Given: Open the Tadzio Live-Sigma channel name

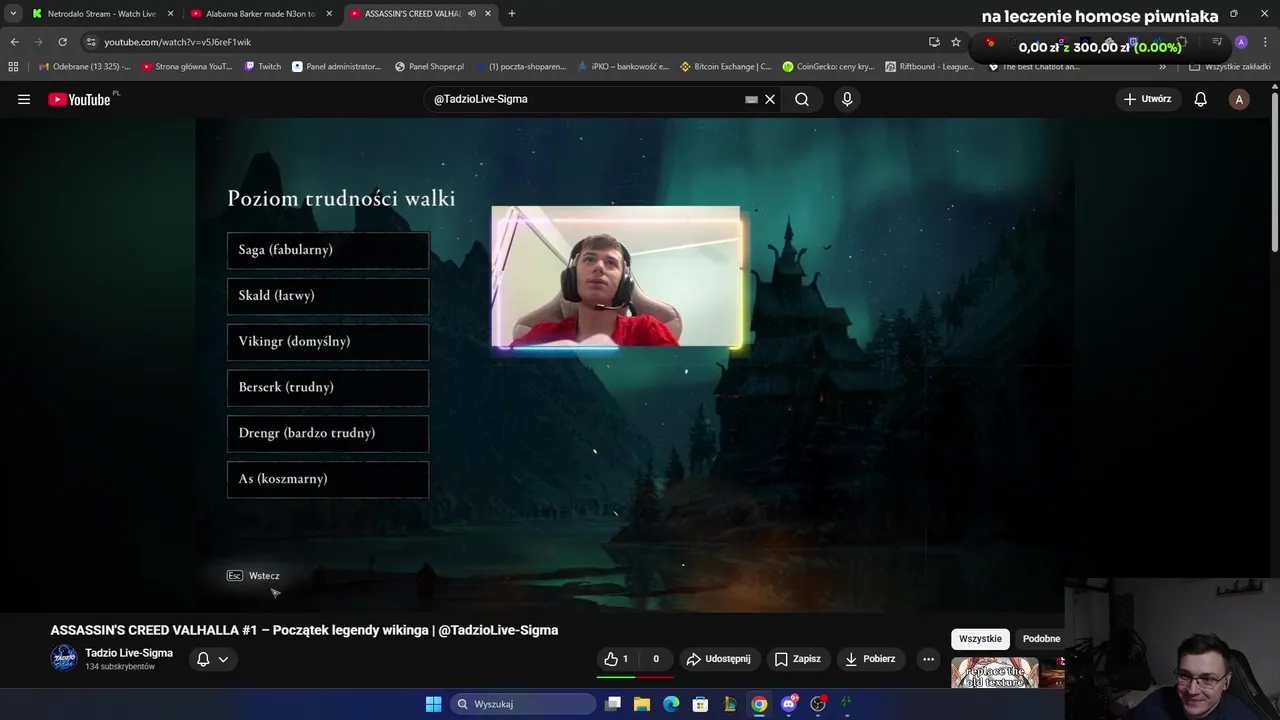Looking at the screenshot, I should pyautogui.click(x=129, y=653).
